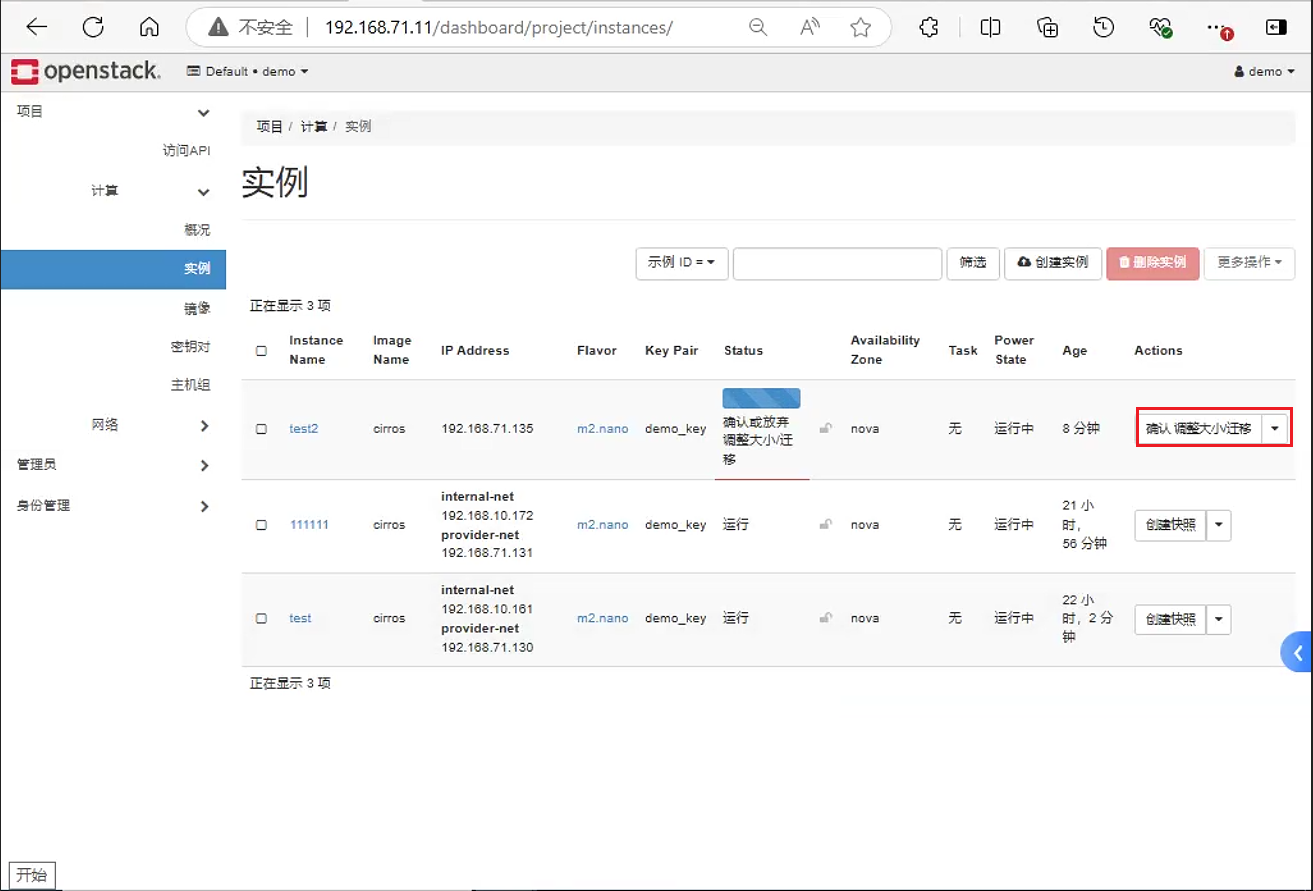
Task: Tick the select-all checkbox in table header
Action: pyautogui.click(x=261, y=351)
